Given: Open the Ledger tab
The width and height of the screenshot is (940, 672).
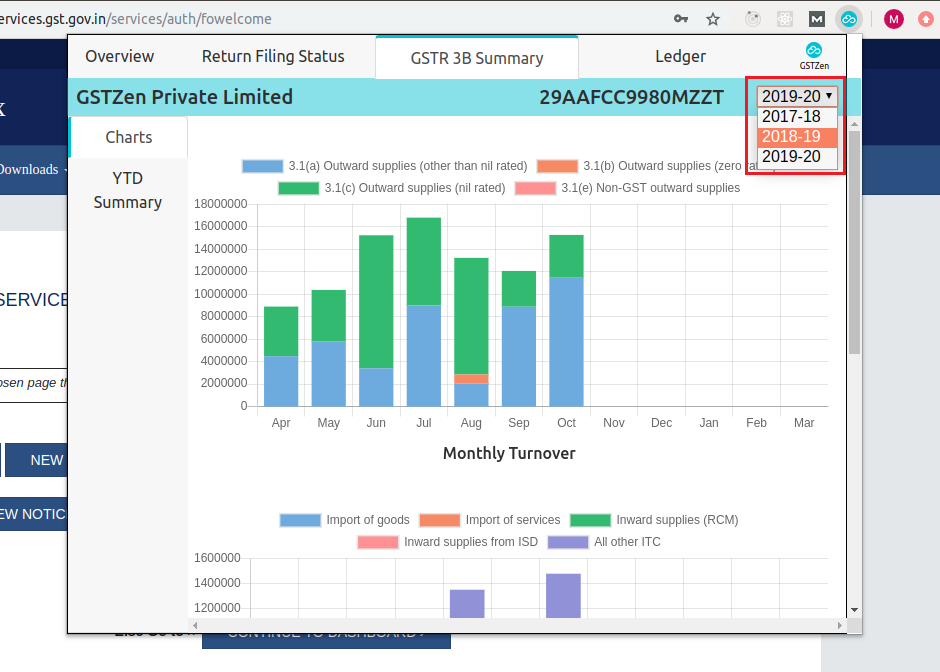Looking at the screenshot, I should tap(680, 56).
